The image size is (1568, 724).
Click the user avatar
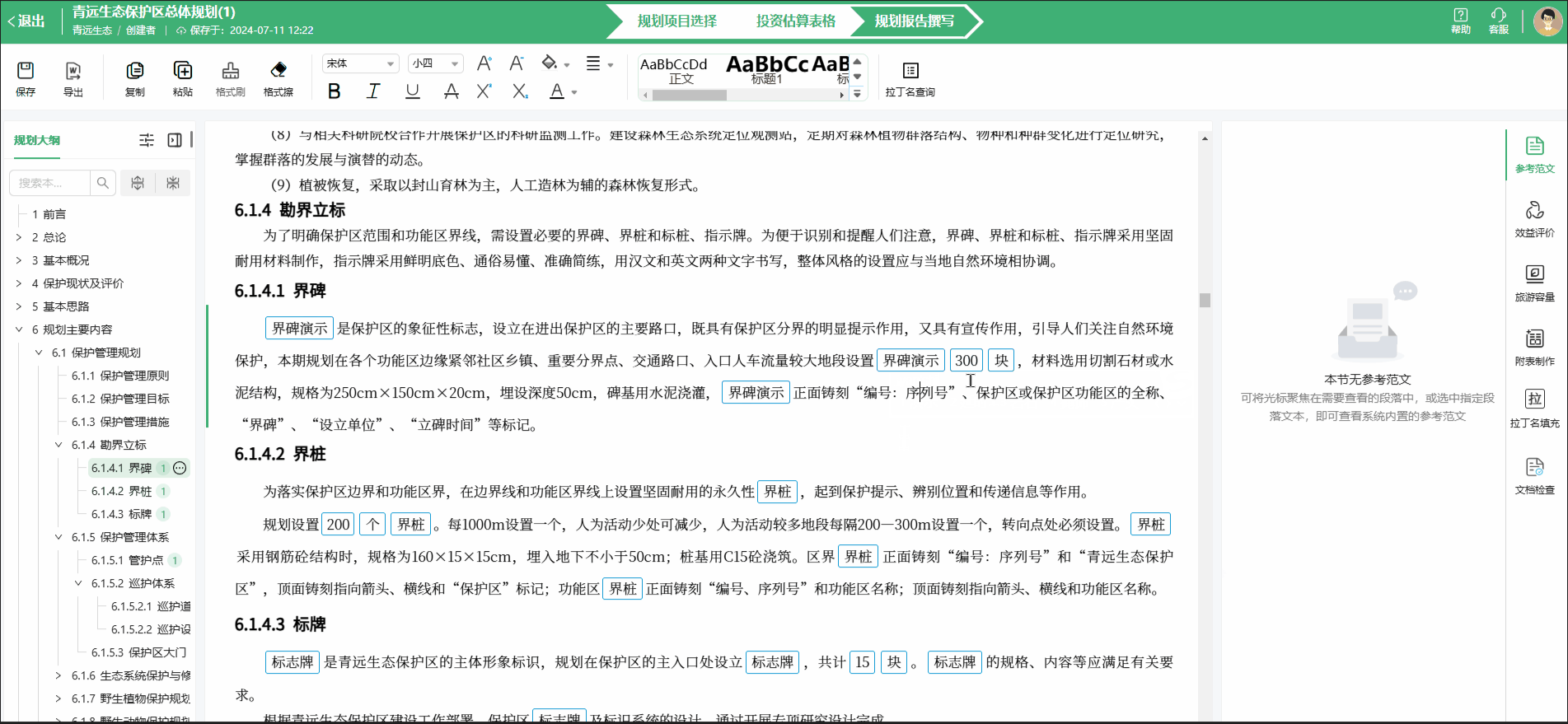coord(1547,21)
